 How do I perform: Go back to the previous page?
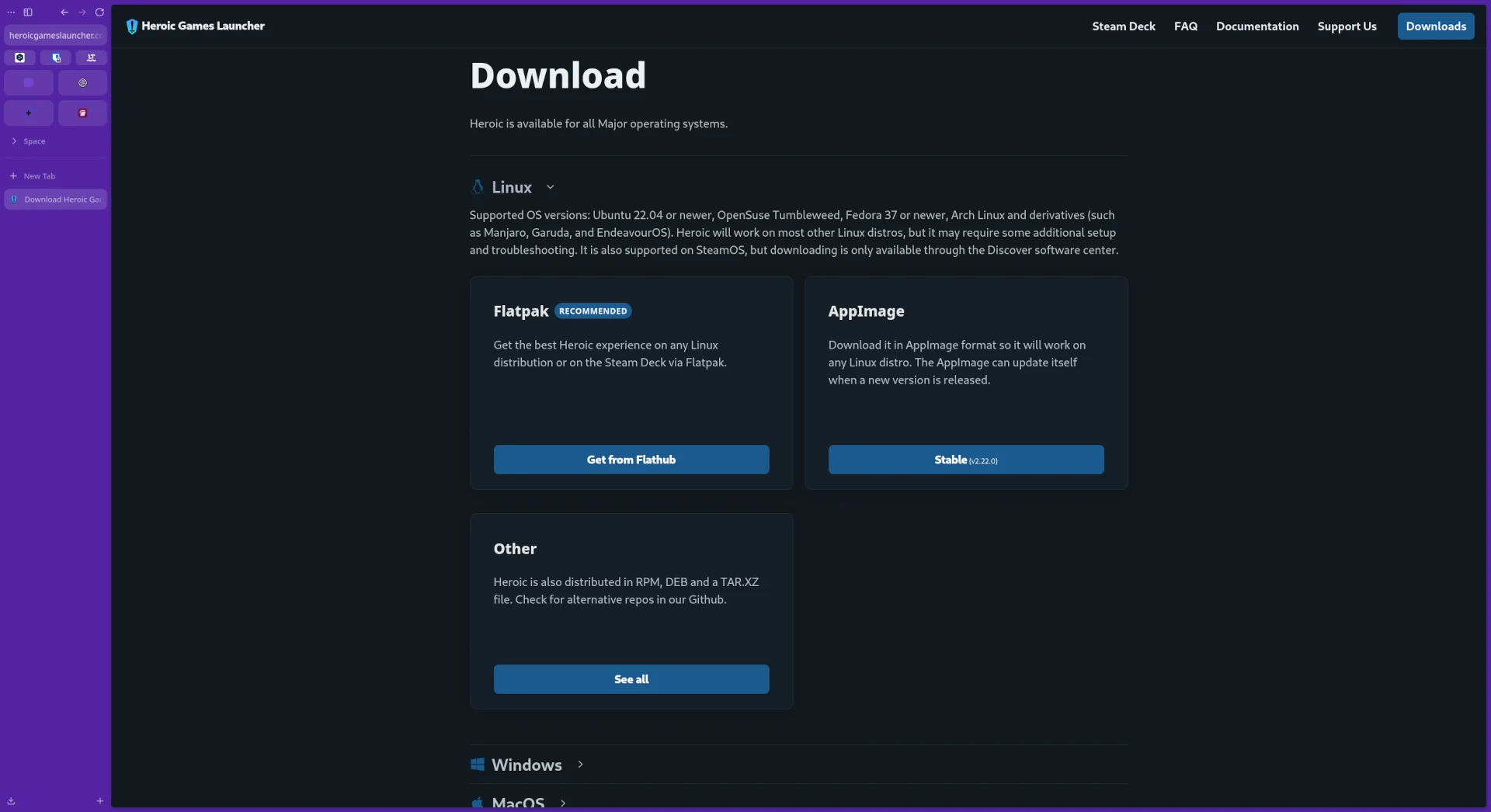coord(64,12)
